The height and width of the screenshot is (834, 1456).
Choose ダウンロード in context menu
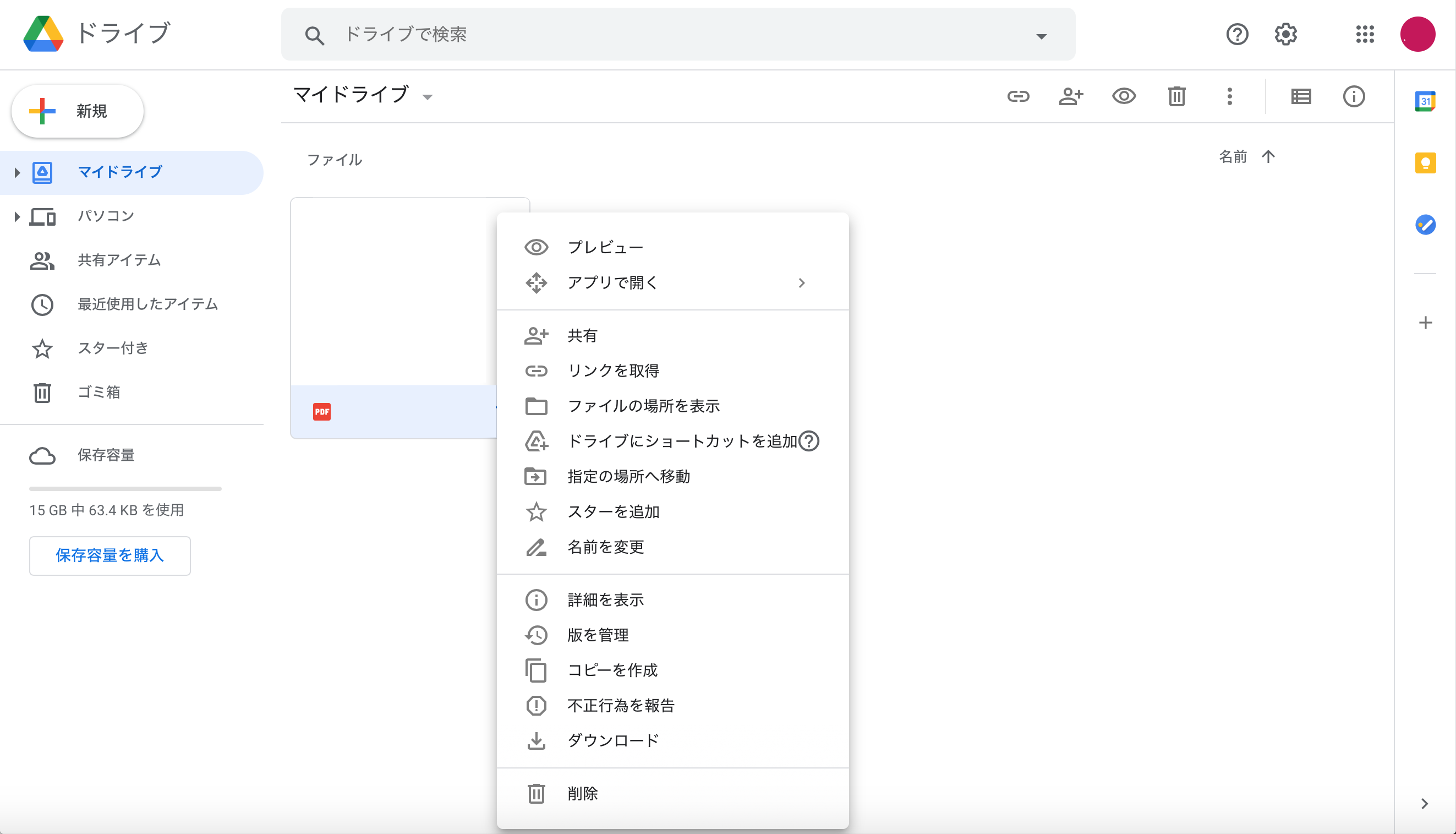[672, 740]
